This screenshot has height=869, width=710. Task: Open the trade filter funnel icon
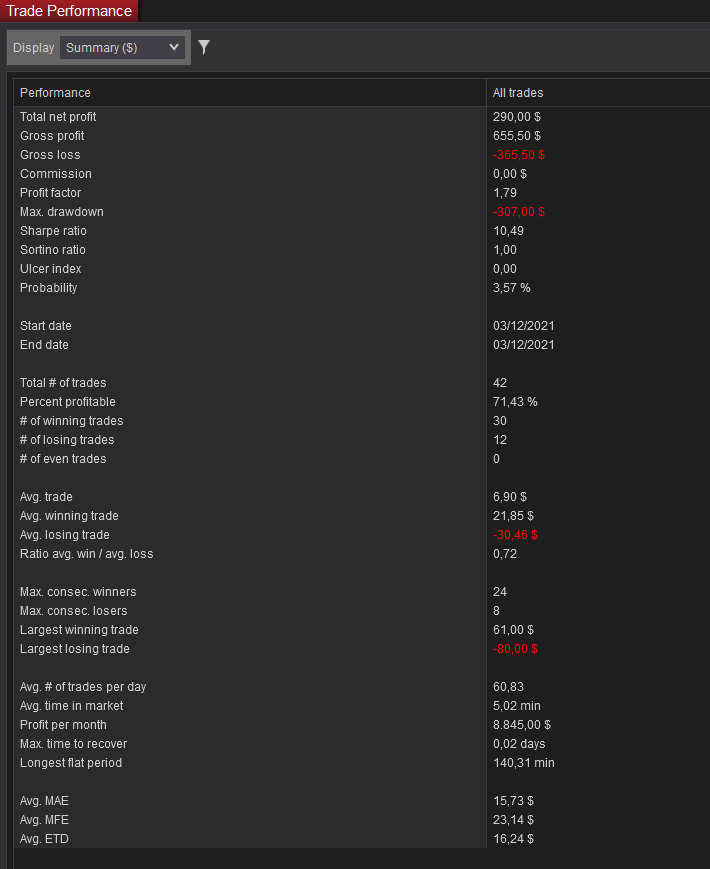204,47
